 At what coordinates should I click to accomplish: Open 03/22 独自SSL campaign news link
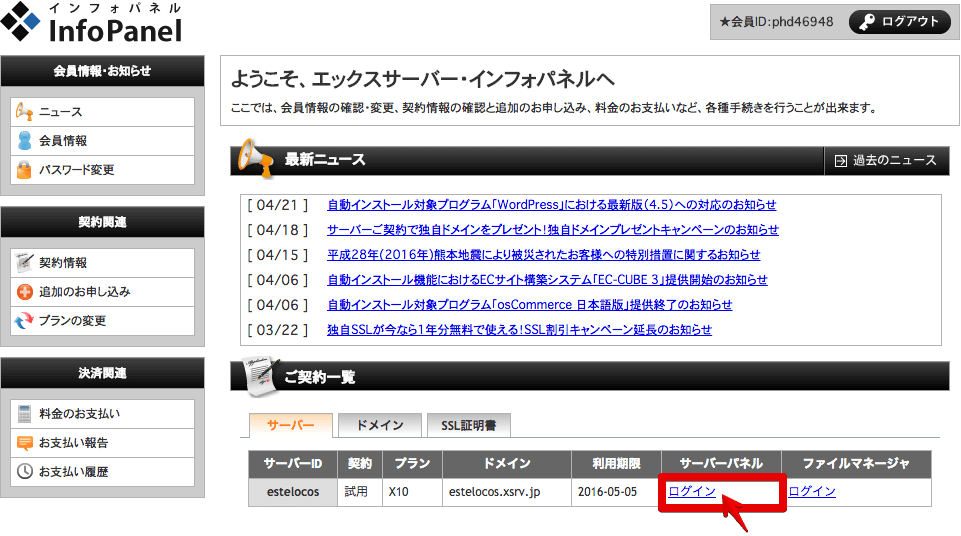point(519,330)
